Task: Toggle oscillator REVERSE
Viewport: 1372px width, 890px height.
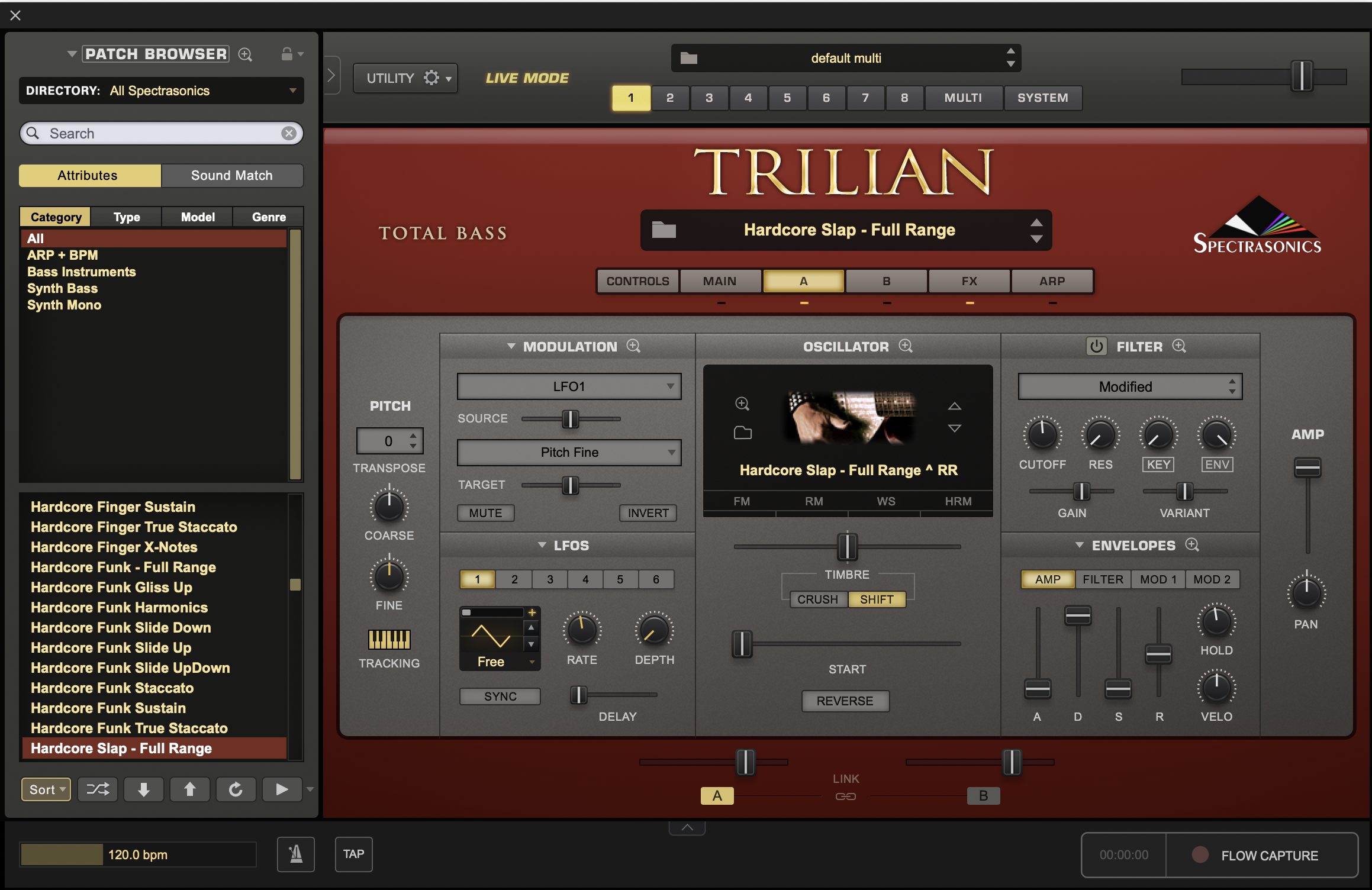Action: pyautogui.click(x=845, y=701)
